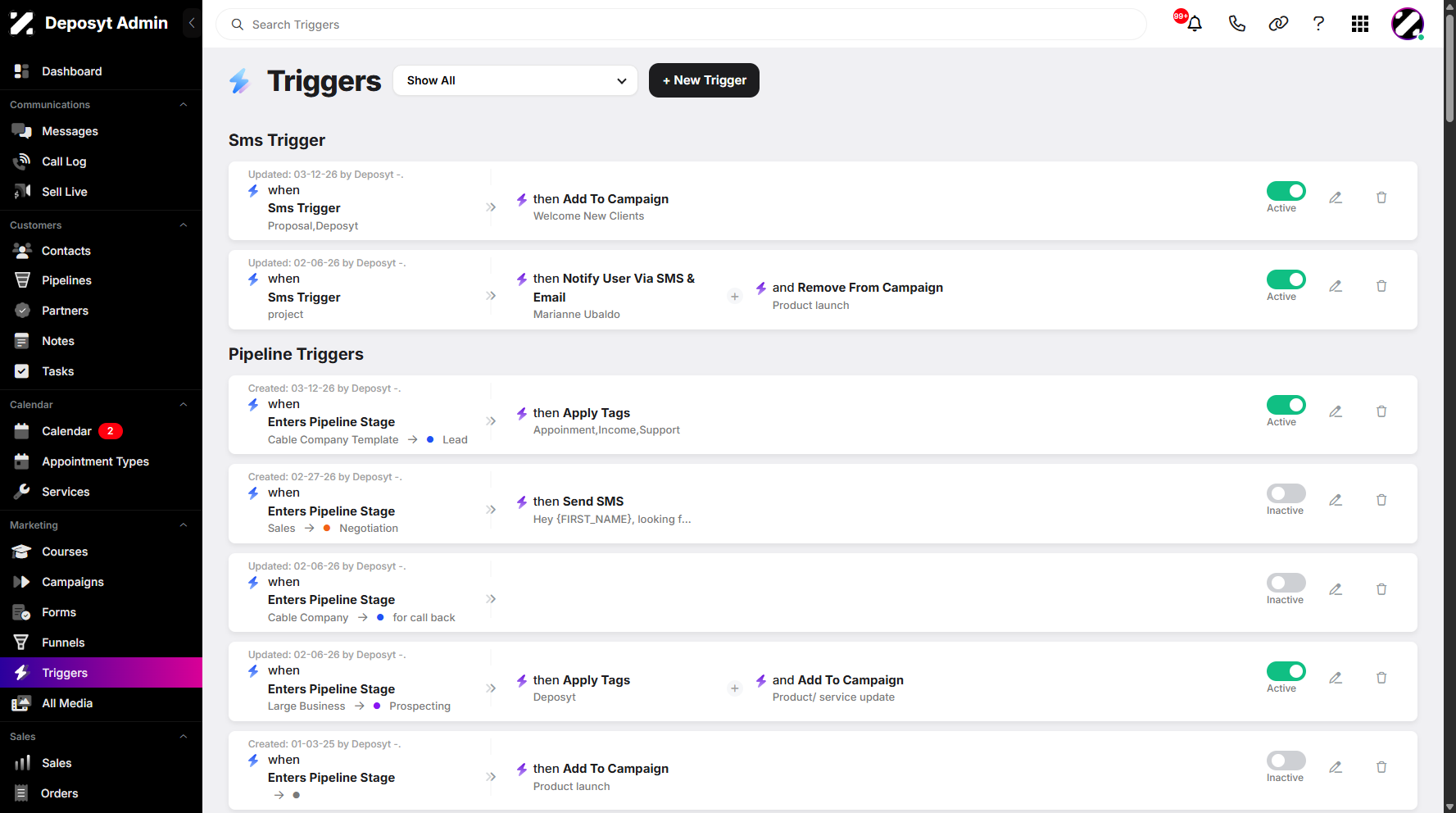Collapse the Customers sidebar section
Screen dimensions: 1456x813
(184, 225)
